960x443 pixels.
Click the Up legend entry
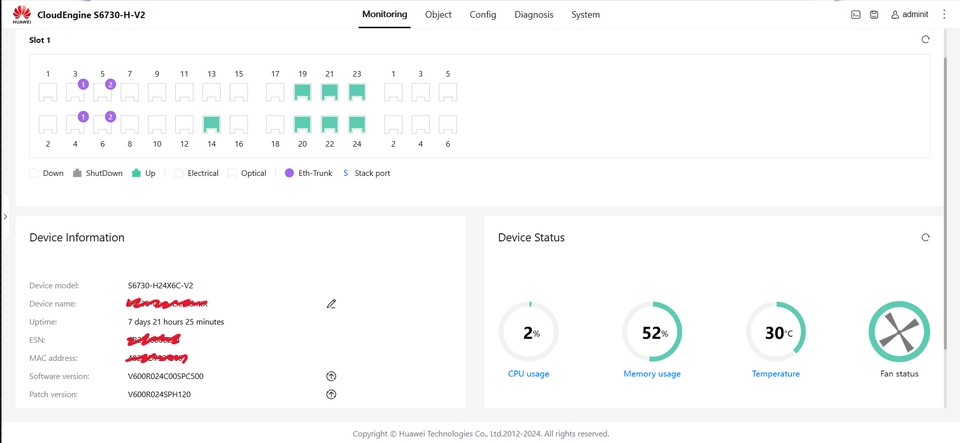click(x=144, y=173)
